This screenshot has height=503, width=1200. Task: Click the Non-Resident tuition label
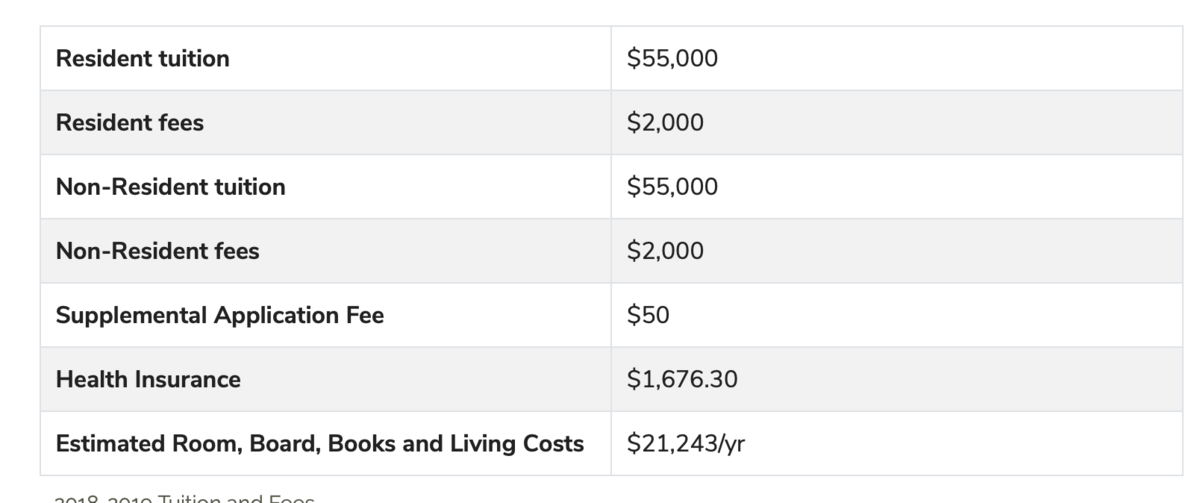[171, 187]
